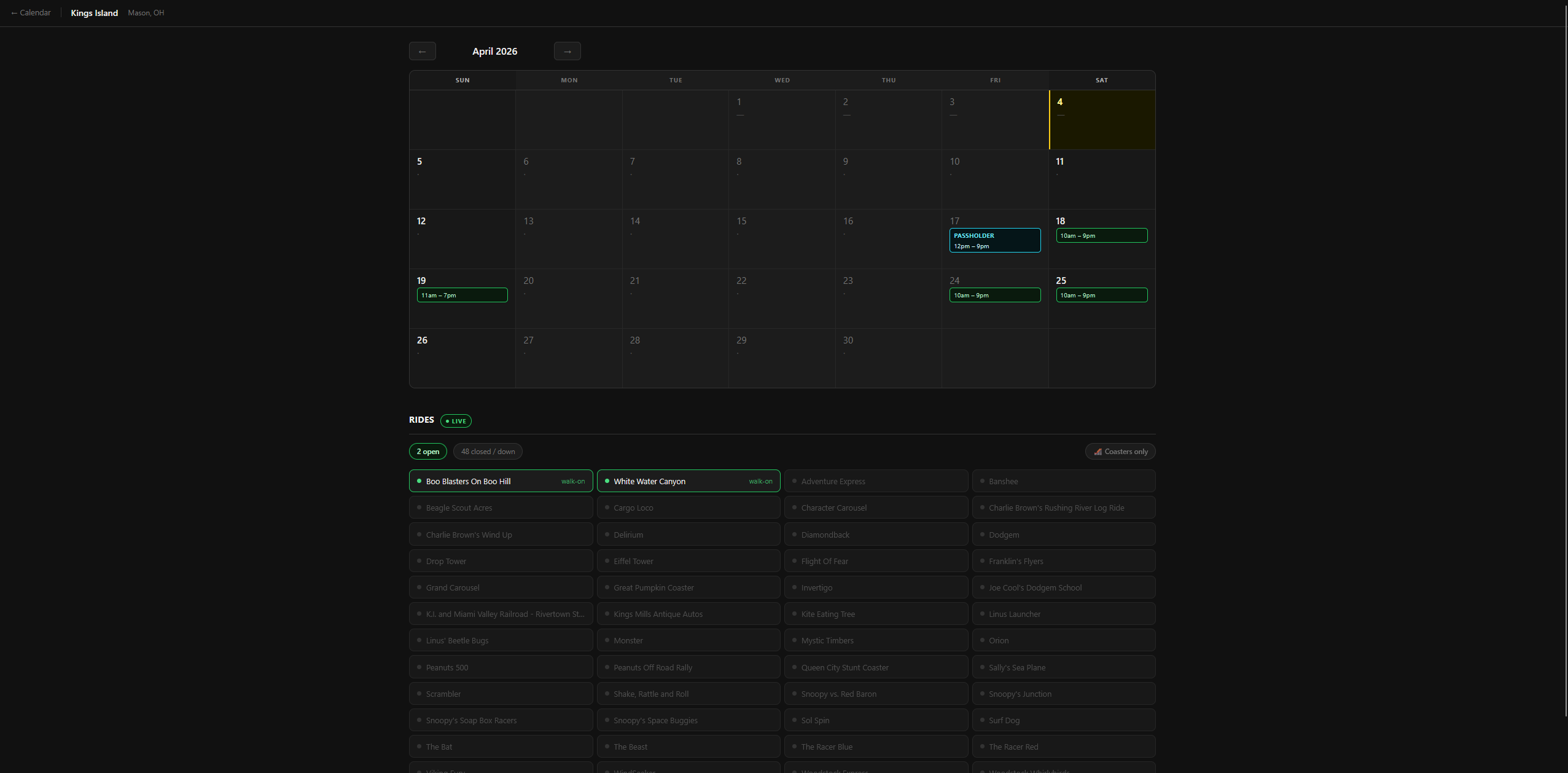
Task: Open the 10am – 9pm hours on April 24
Action: pos(994,296)
